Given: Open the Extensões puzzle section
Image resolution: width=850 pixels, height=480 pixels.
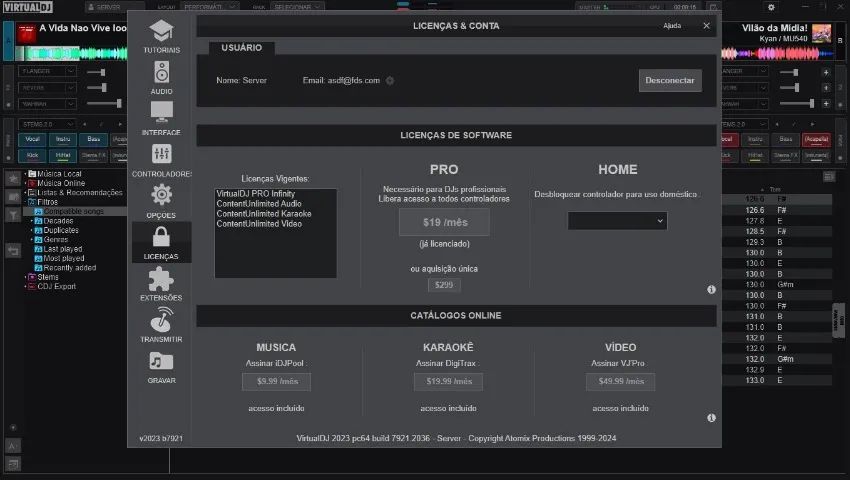Looking at the screenshot, I should point(161,285).
